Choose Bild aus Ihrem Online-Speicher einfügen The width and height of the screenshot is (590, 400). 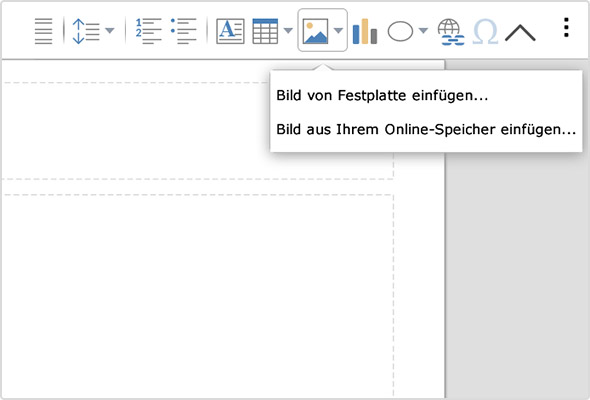point(426,129)
